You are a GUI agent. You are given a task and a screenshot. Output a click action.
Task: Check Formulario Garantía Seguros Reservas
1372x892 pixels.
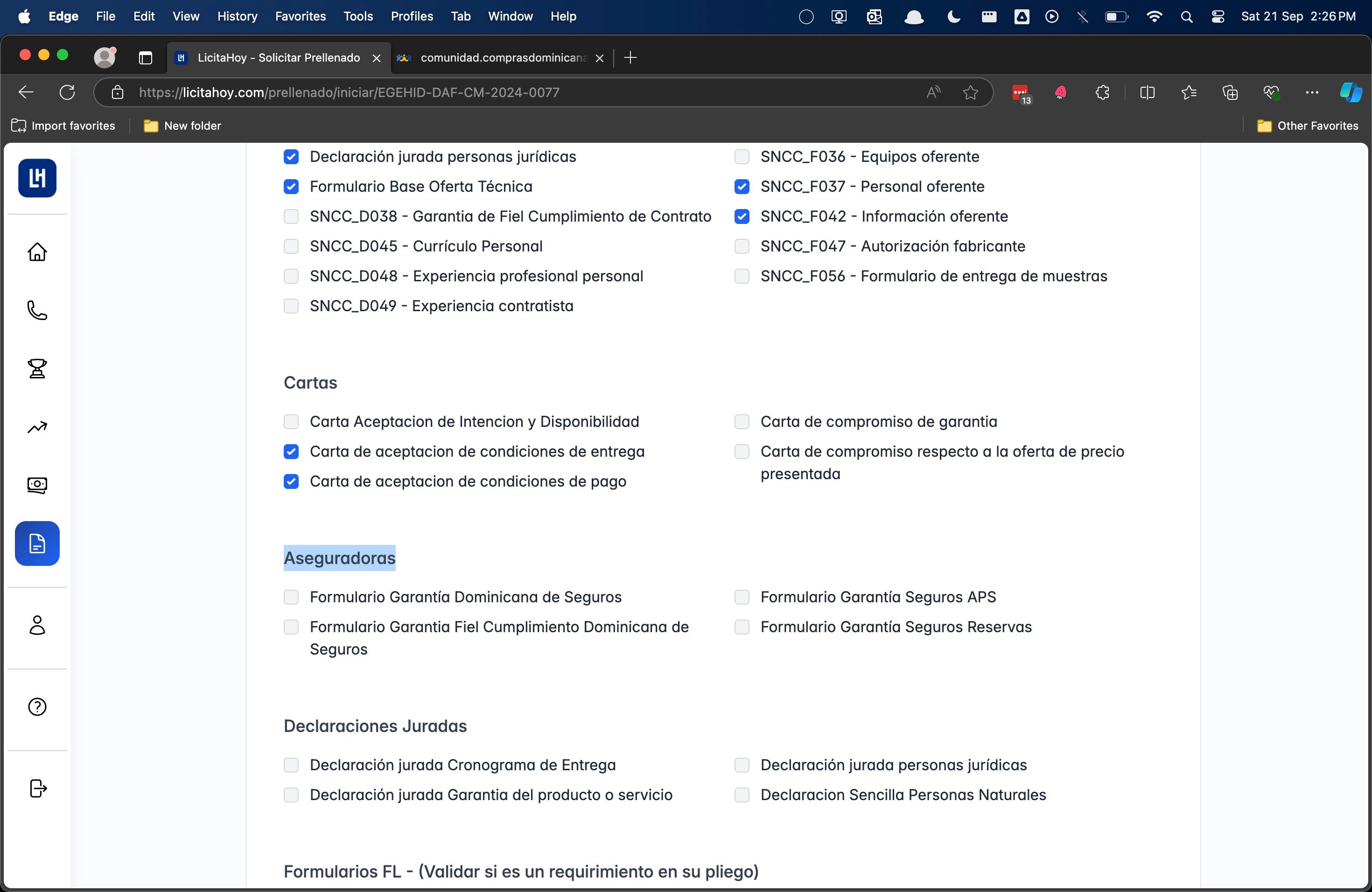point(742,627)
